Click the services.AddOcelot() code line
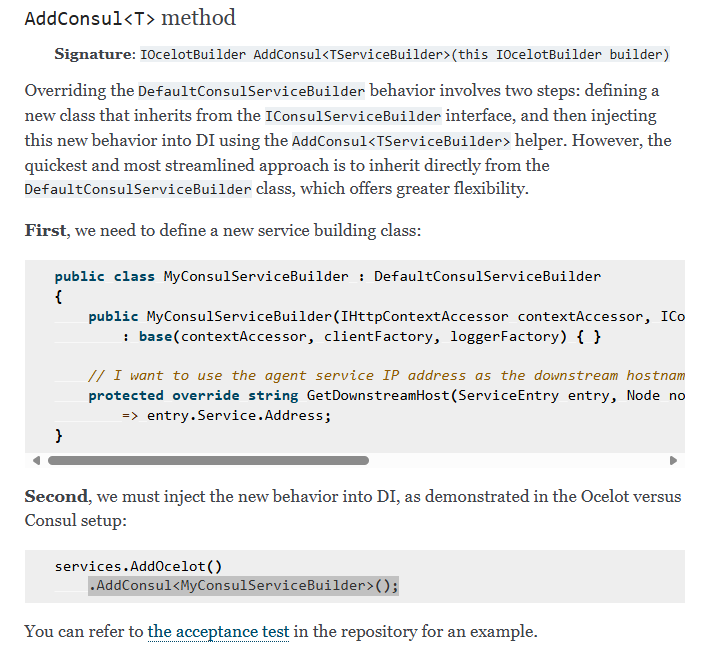The image size is (712, 656). (138, 566)
